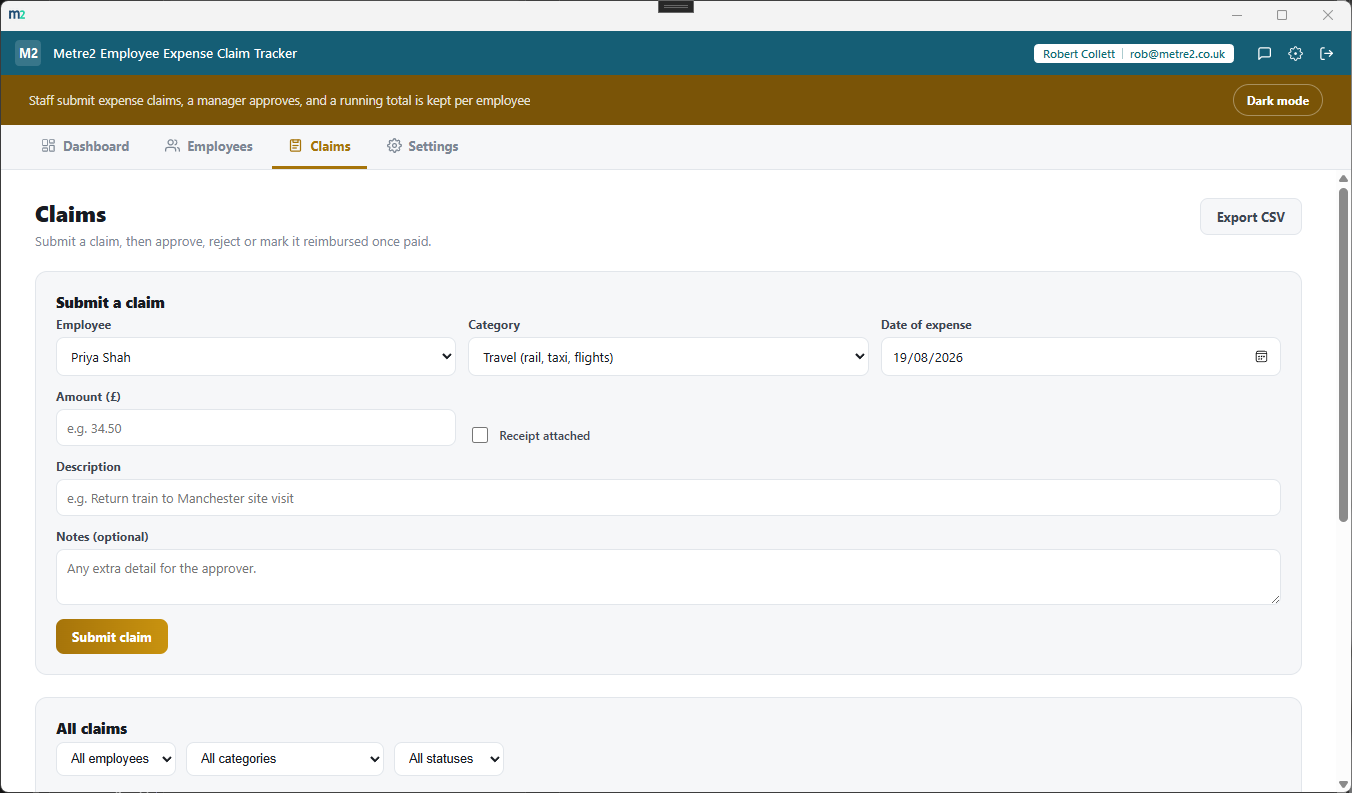This screenshot has width=1352, height=793.
Task: Click the scrollbar up arrow
Action: click(x=1343, y=178)
